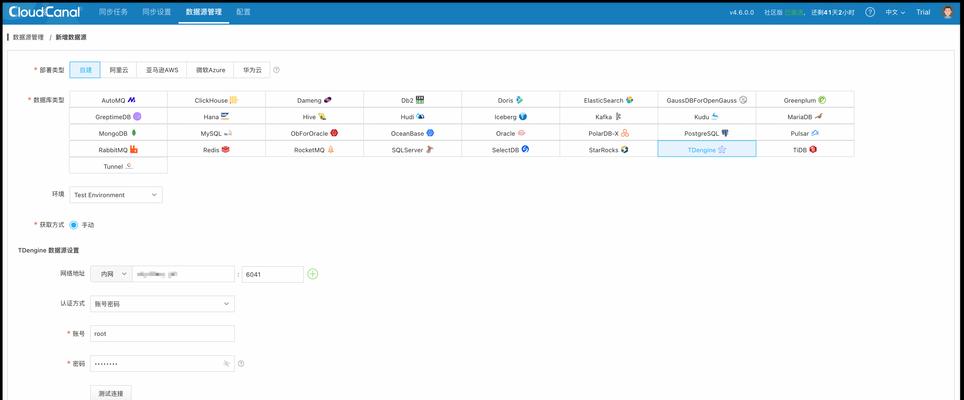964x400 pixels.
Task: Select ClickHouse database type
Action: pyautogui.click(x=216, y=100)
